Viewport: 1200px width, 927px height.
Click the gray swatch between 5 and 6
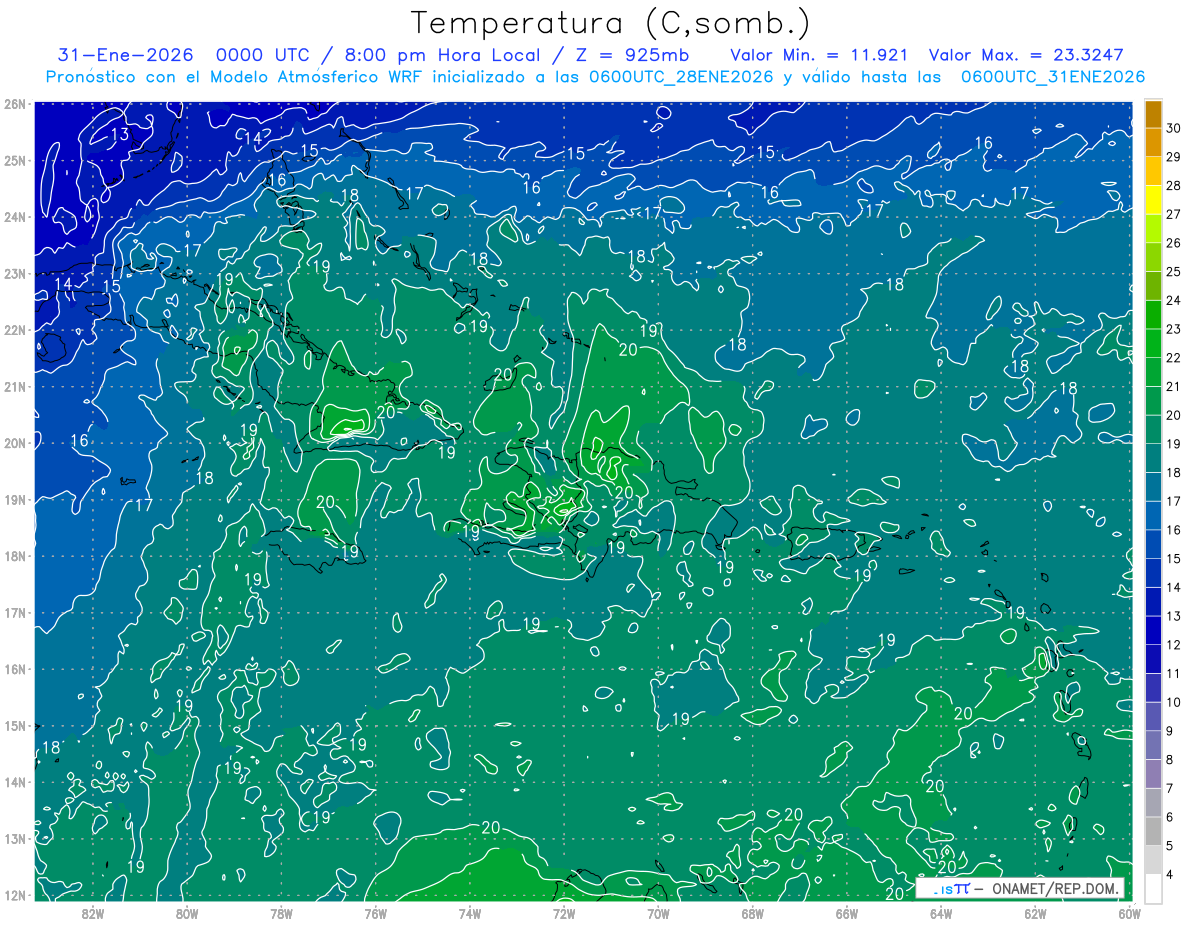pyautogui.click(x=1153, y=831)
